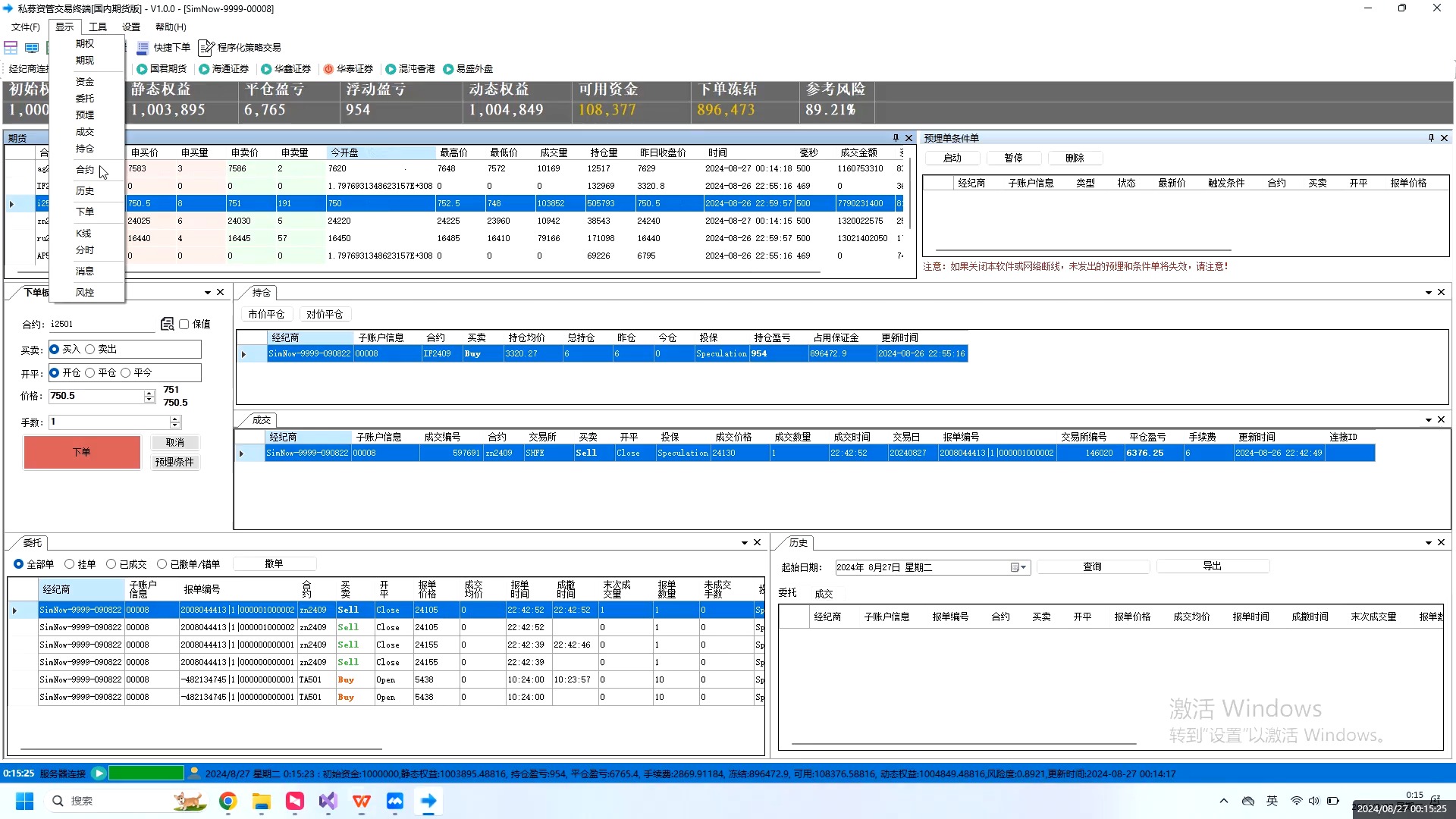Open Chrome from the taskbar
This screenshot has height=819, width=1456.
[227, 801]
